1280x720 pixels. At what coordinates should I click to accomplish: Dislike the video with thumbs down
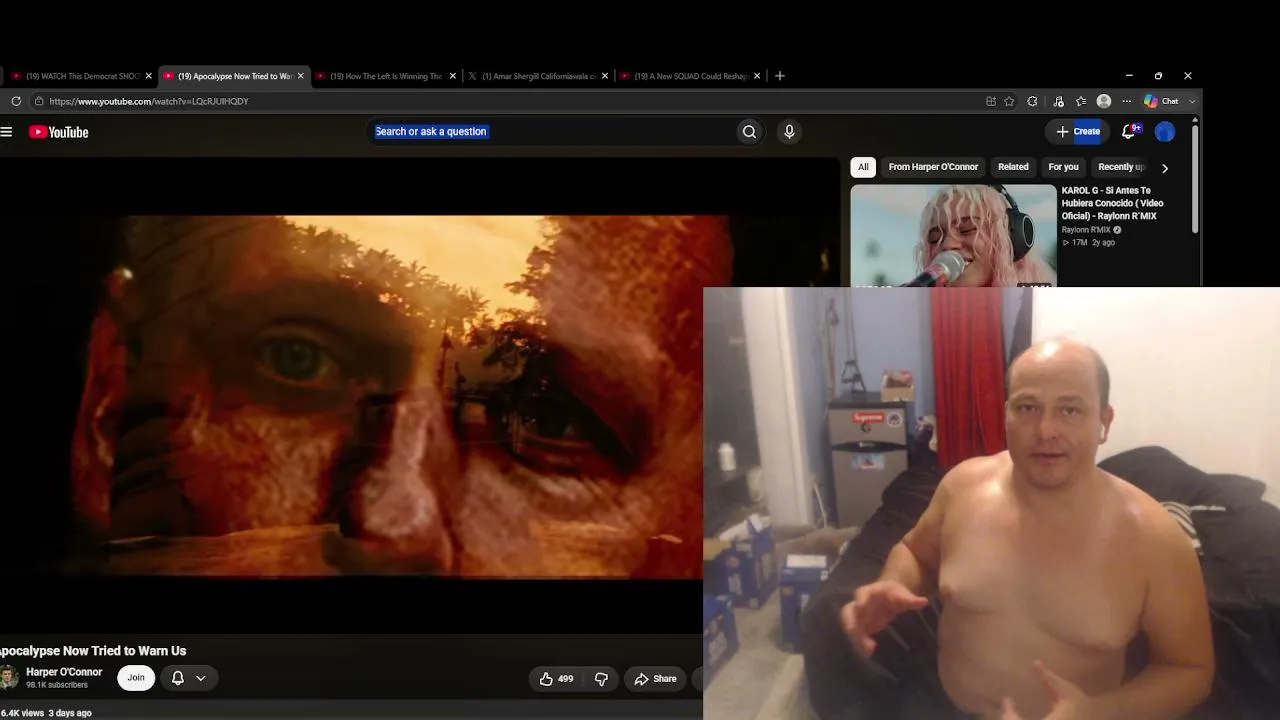(602, 679)
